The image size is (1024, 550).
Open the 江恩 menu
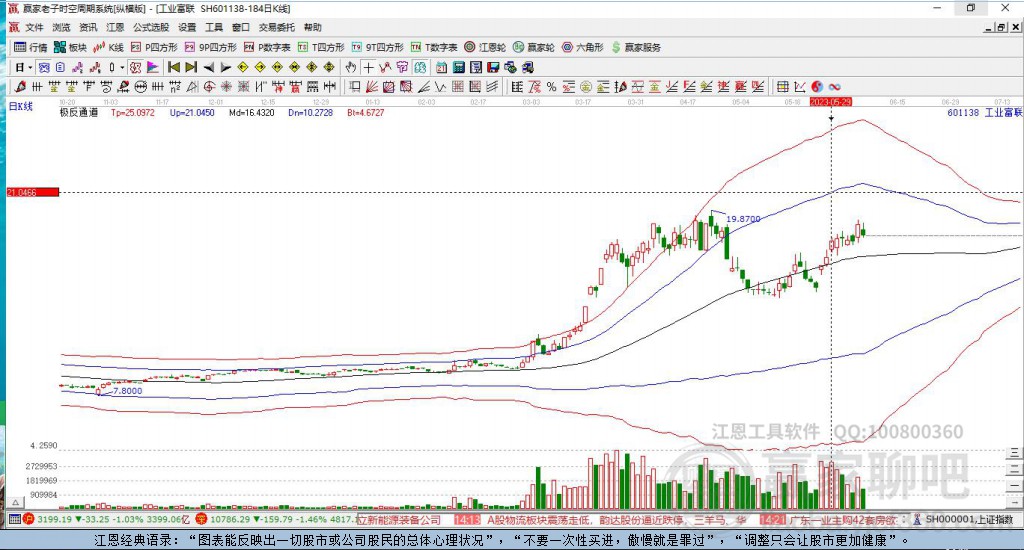click(x=115, y=27)
